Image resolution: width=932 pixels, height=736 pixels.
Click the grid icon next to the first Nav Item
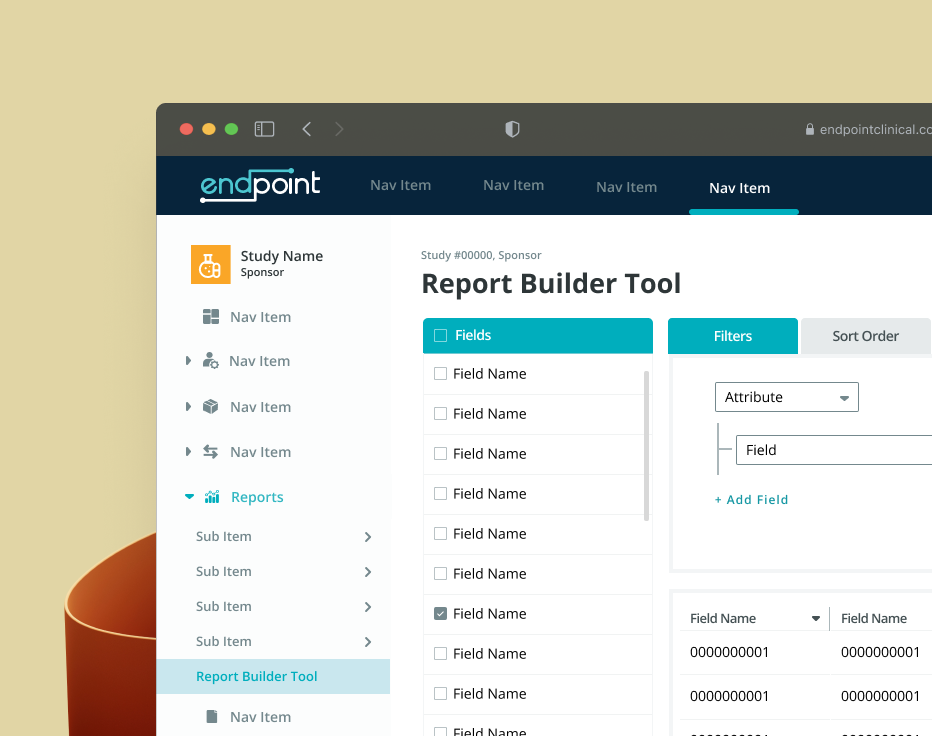214,316
